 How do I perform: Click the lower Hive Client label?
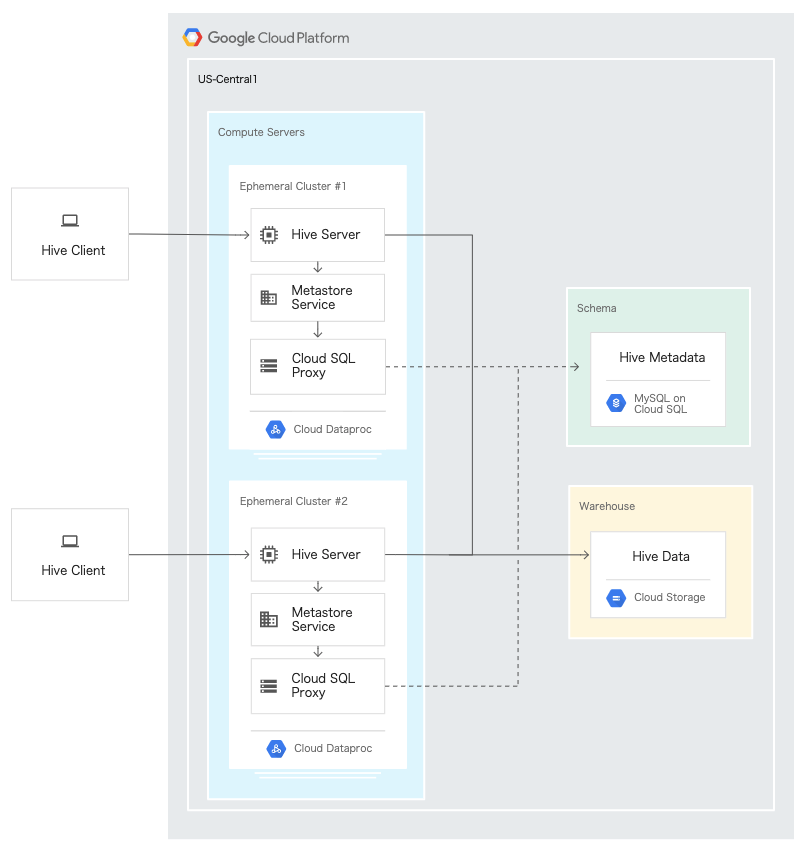coord(73,570)
